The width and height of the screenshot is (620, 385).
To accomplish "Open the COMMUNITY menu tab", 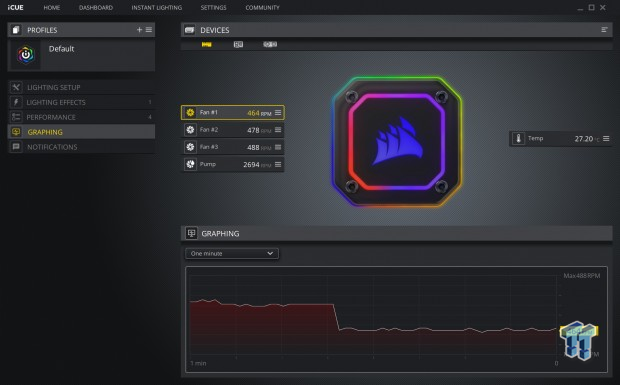I will tap(262, 8).
